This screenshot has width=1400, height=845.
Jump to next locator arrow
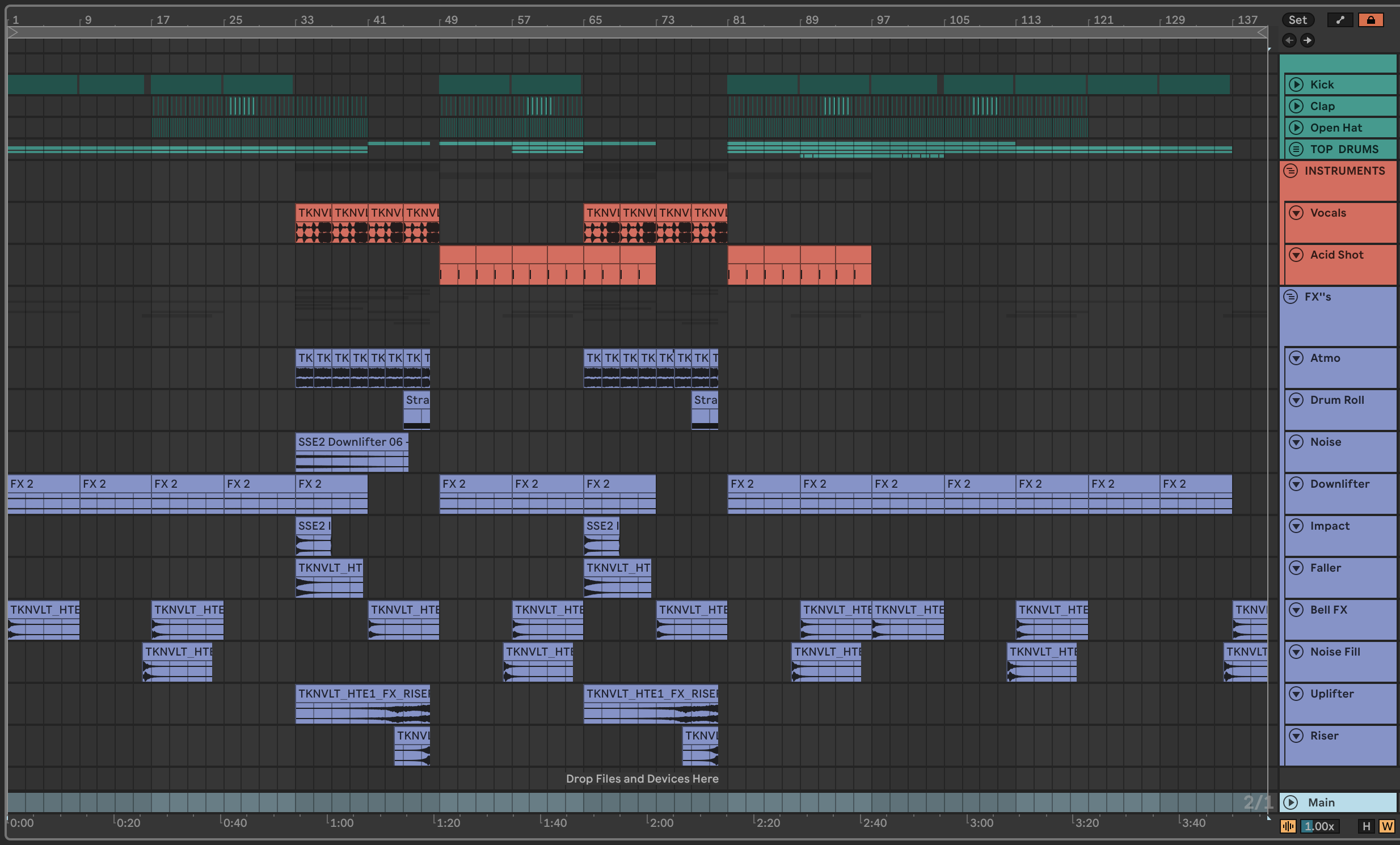[1308, 40]
